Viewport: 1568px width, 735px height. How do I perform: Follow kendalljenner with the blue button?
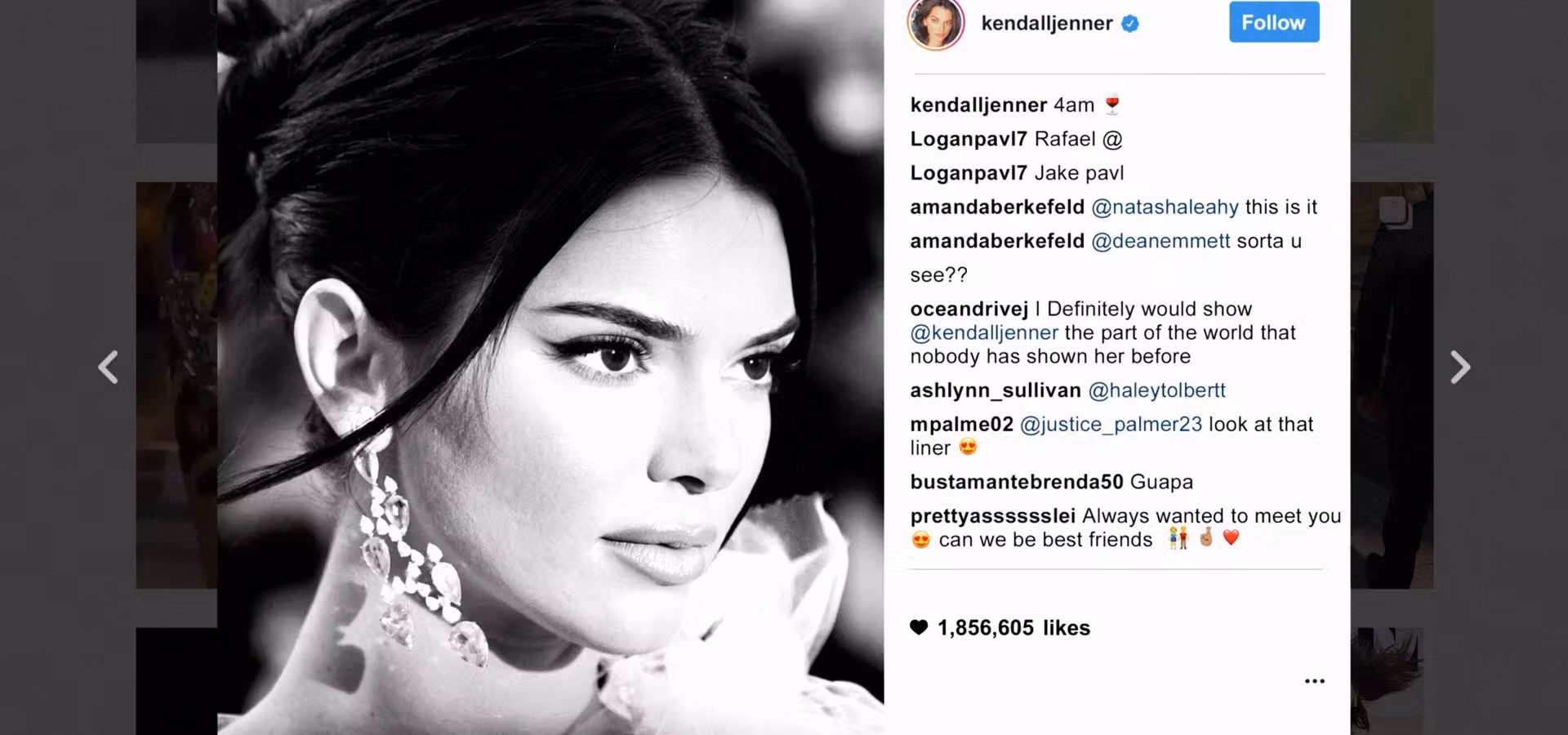pyautogui.click(x=1274, y=22)
